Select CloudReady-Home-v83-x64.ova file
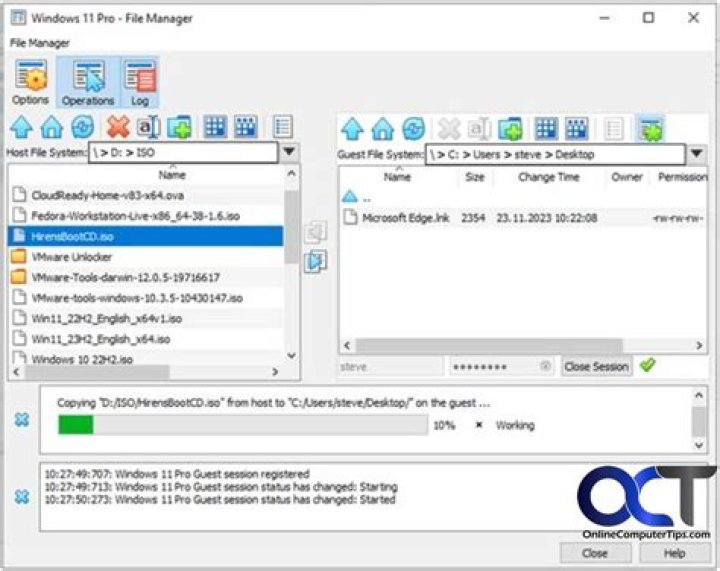Screen dimensions: 720x571 point(146,195)
